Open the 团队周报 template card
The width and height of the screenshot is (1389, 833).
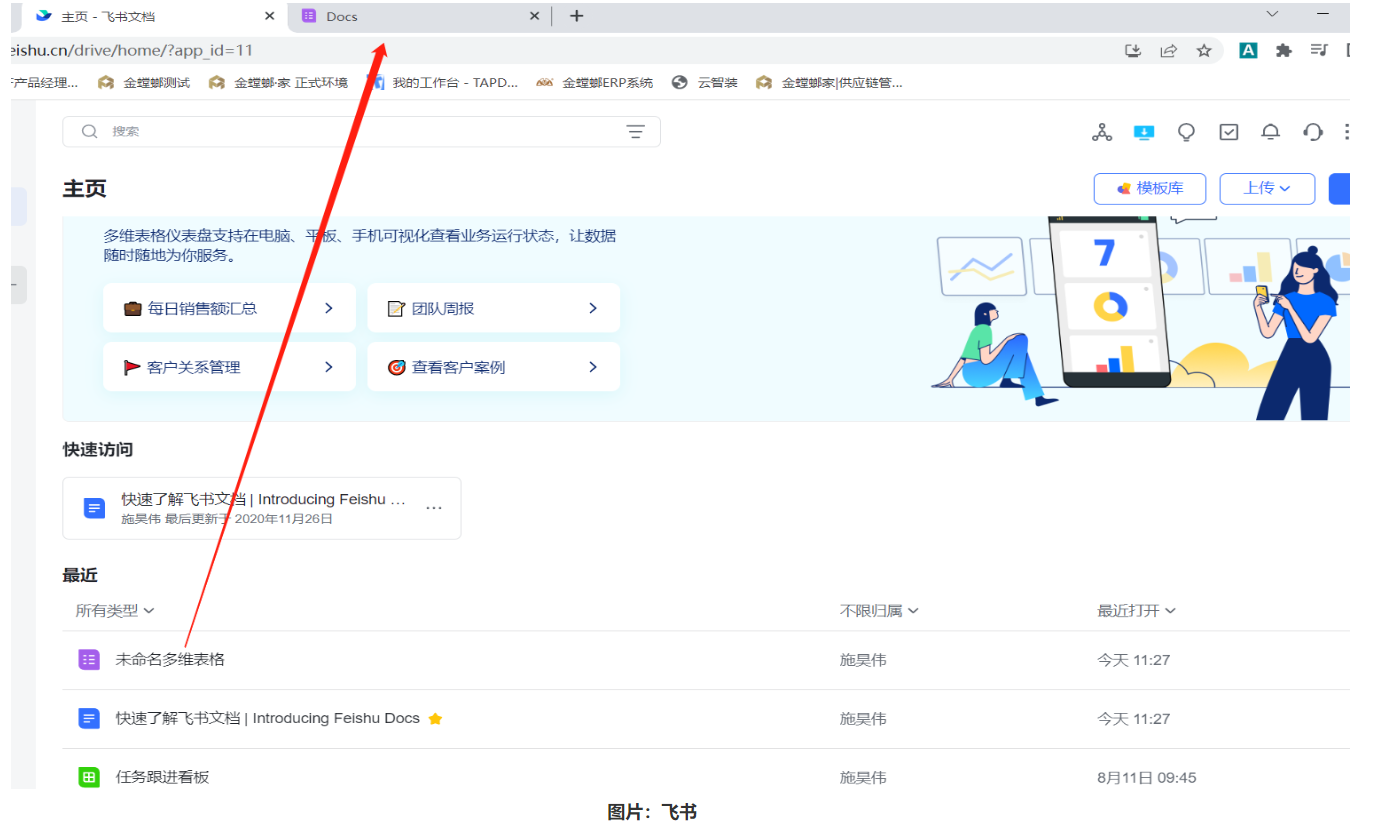pos(493,308)
